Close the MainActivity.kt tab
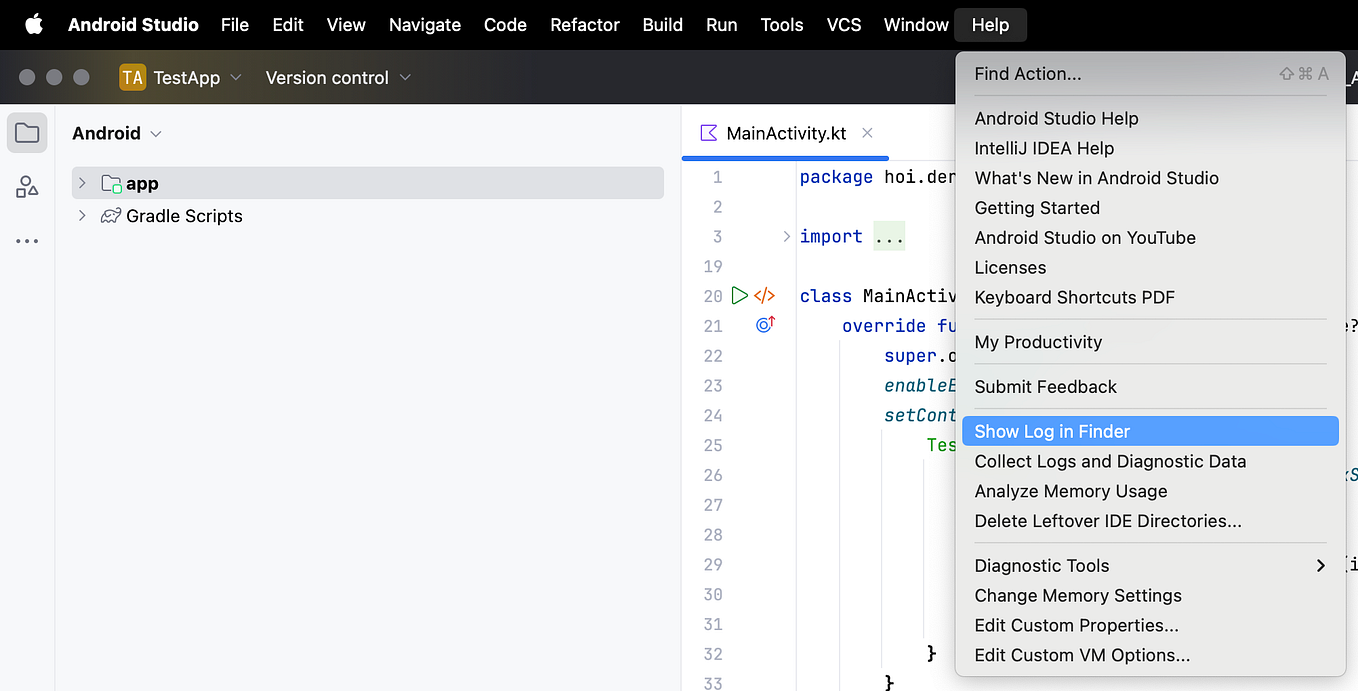 coord(867,133)
